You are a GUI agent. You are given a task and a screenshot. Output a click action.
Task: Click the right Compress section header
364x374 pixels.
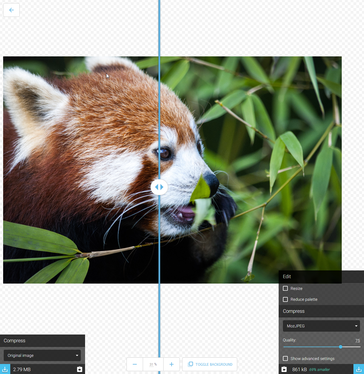coord(321,311)
